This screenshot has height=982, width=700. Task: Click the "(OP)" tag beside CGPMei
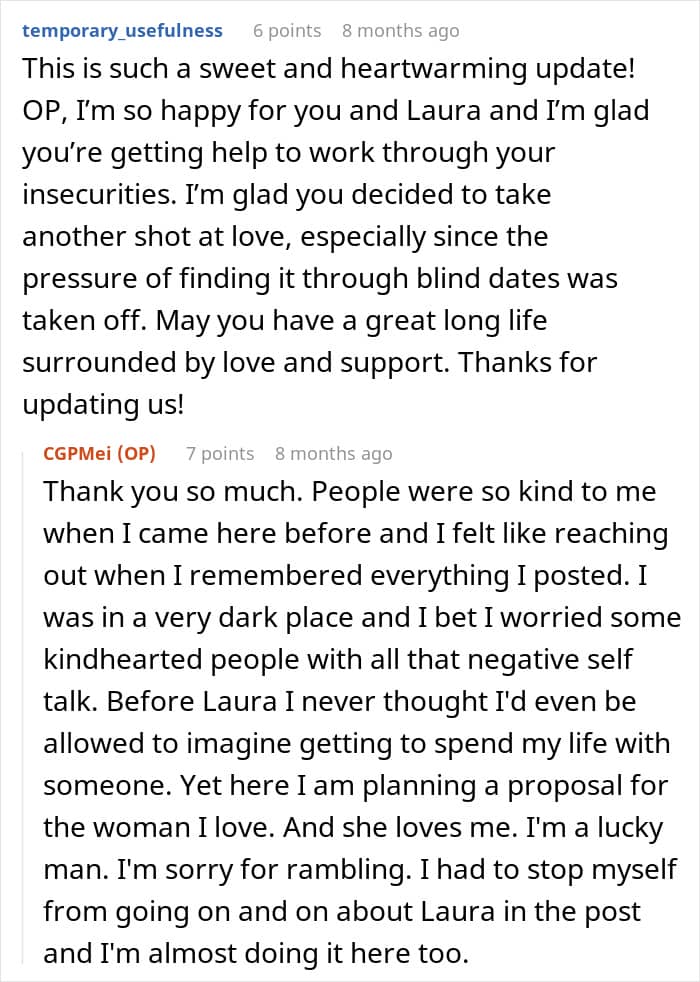pos(136,453)
